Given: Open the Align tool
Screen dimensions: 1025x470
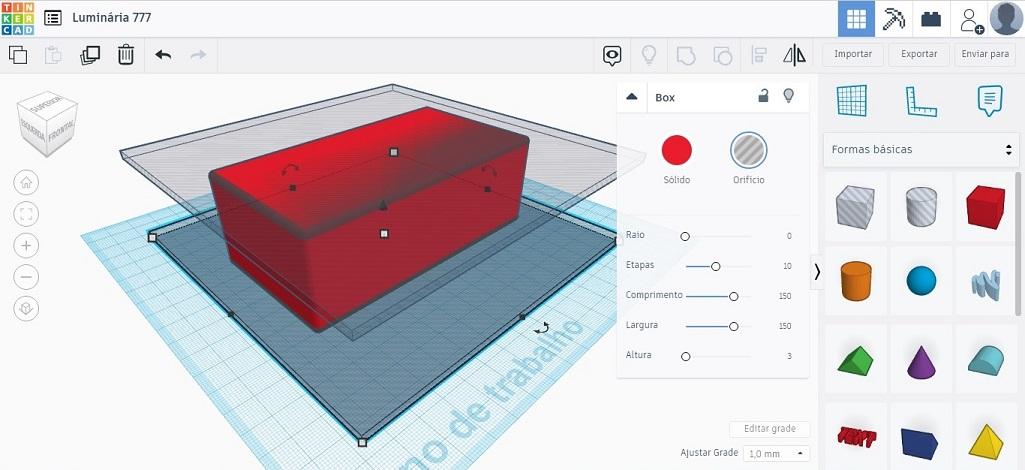Looking at the screenshot, I should 759,55.
